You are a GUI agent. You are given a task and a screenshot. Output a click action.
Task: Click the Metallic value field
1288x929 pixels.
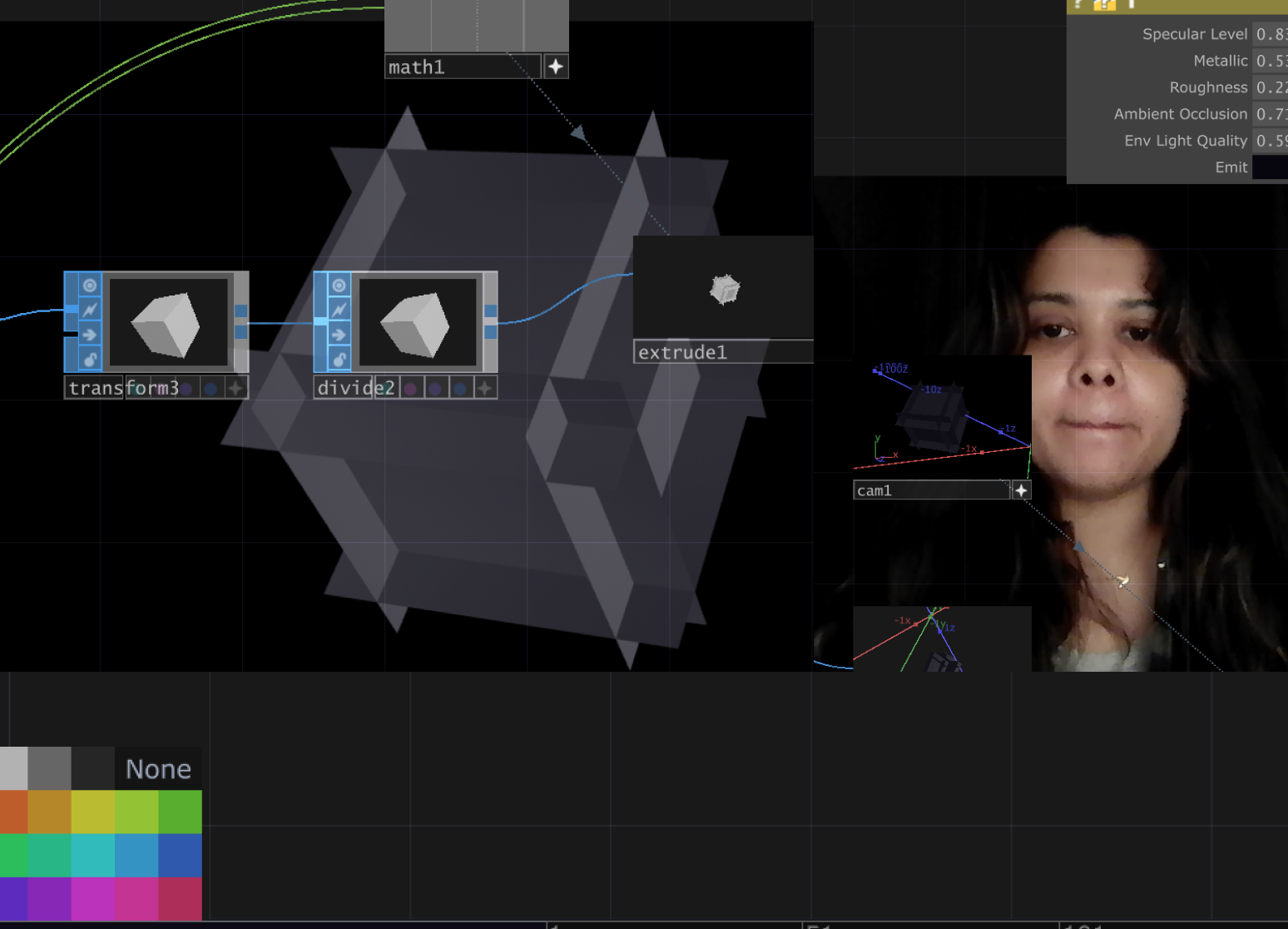[1270, 61]
